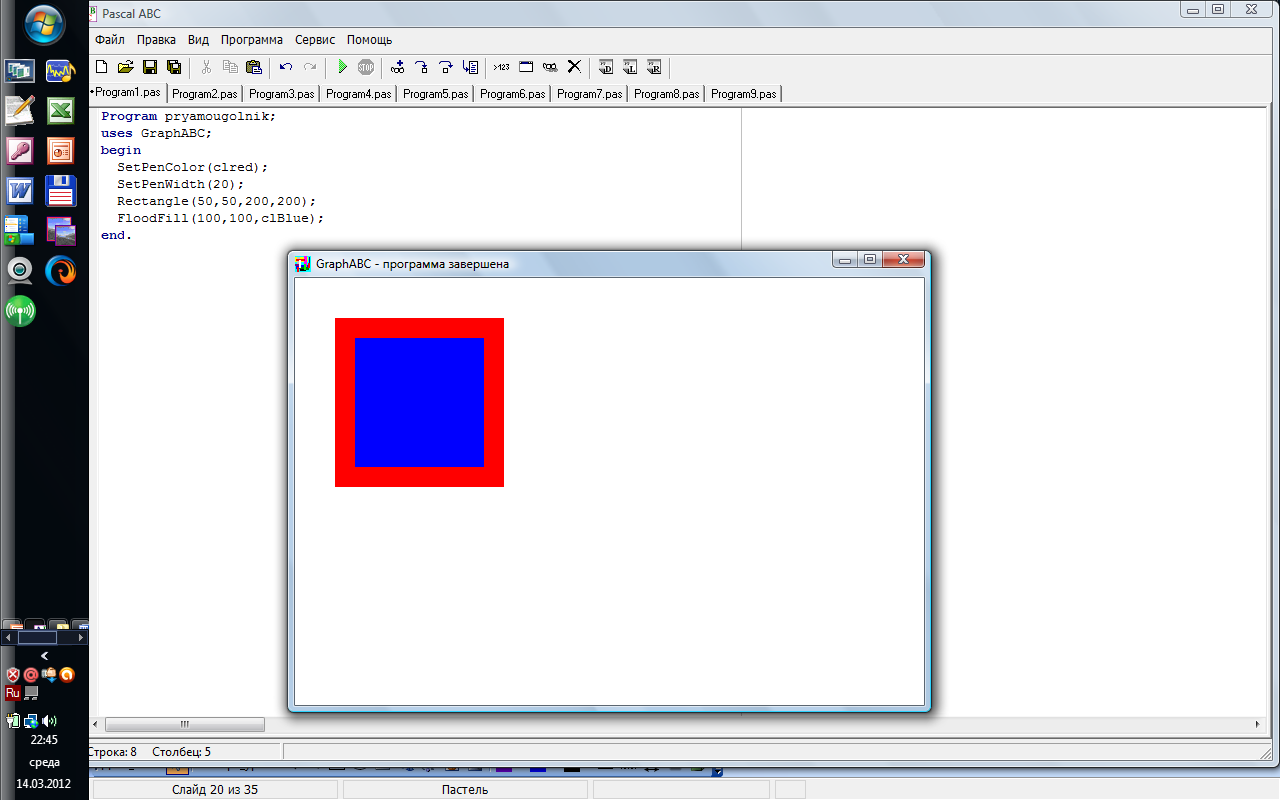Viewport: 1280px width, 800px height.
Task: Click the blue filled square in GraphABC window
Action: [x=419, y=402]
